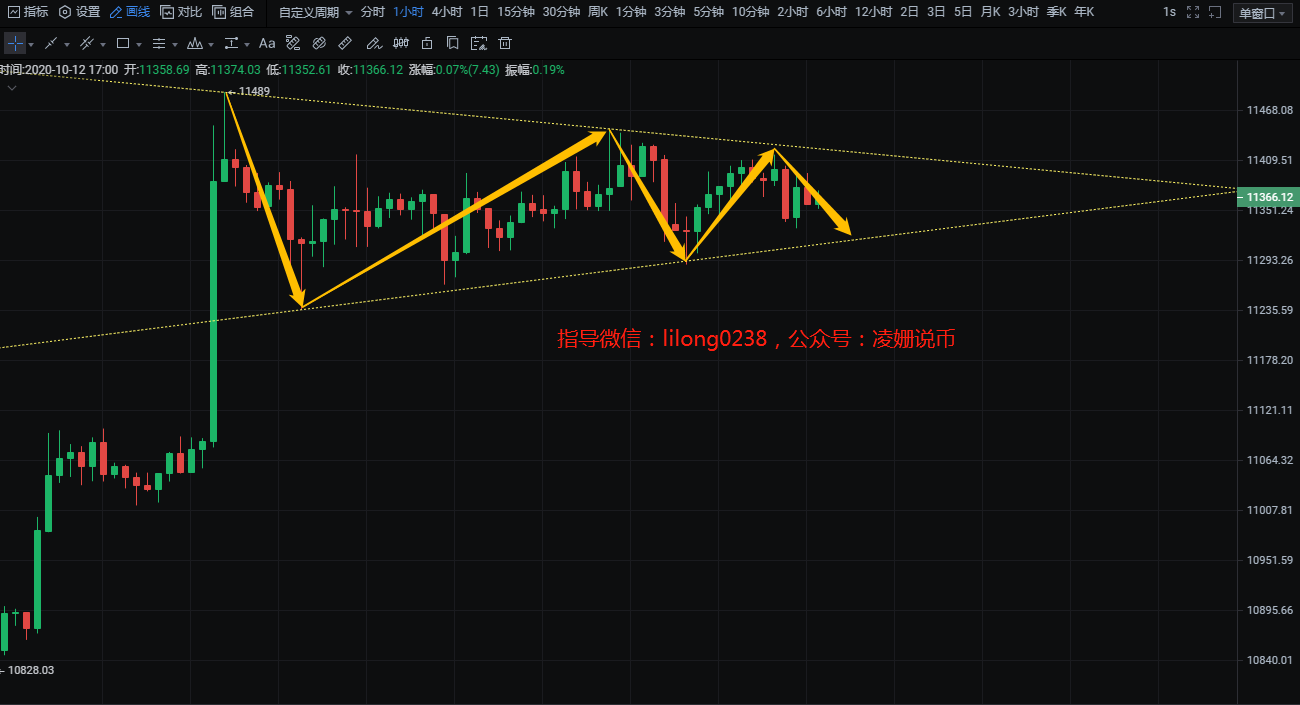Select the rectangle shape drawing tool
Image resolution: width=1300 pixels, height=705 pixels.
123,44
